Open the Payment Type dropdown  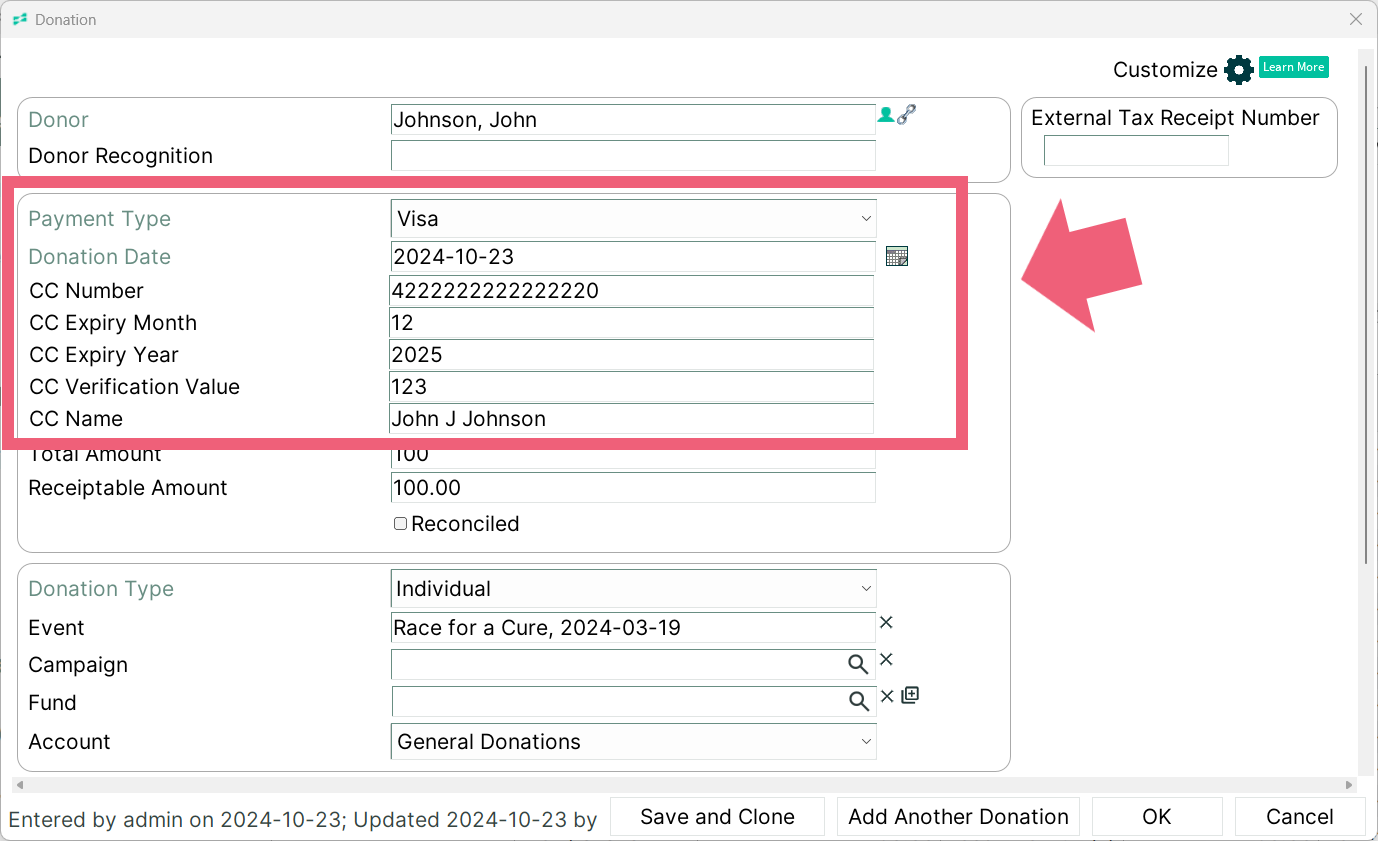click(633, 218)
